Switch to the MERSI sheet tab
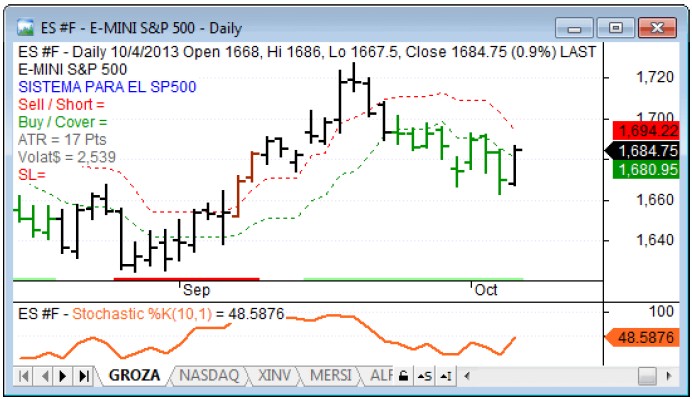692x399 pixels. (331, 376)
